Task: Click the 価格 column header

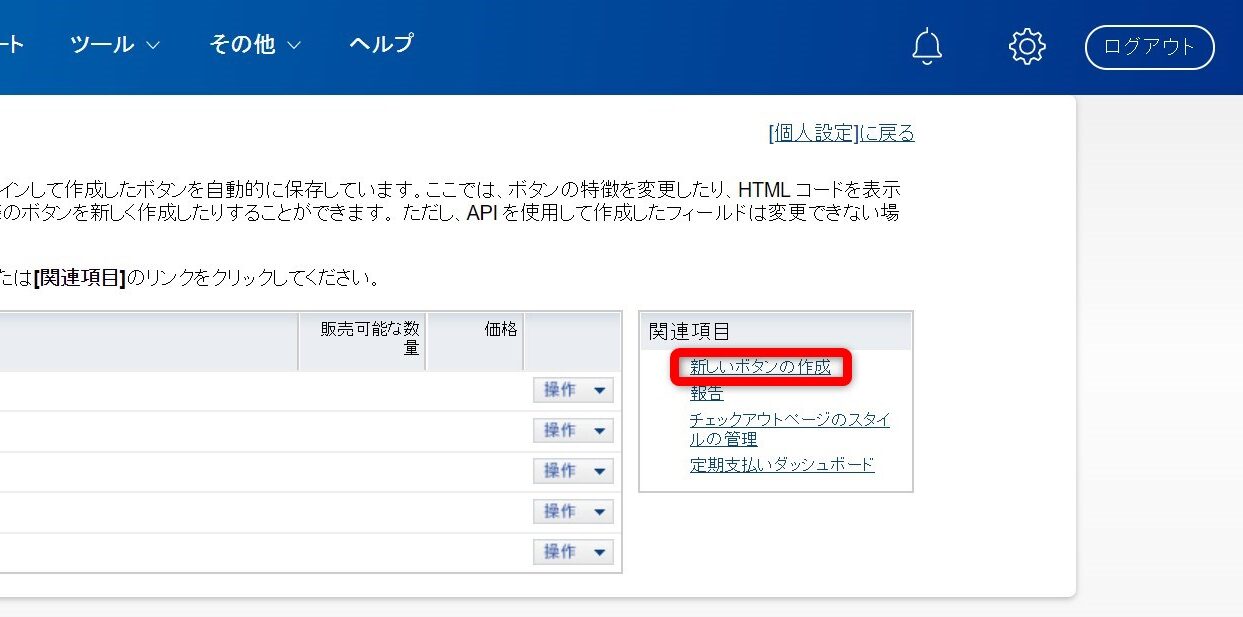Action: pos(500,329)
